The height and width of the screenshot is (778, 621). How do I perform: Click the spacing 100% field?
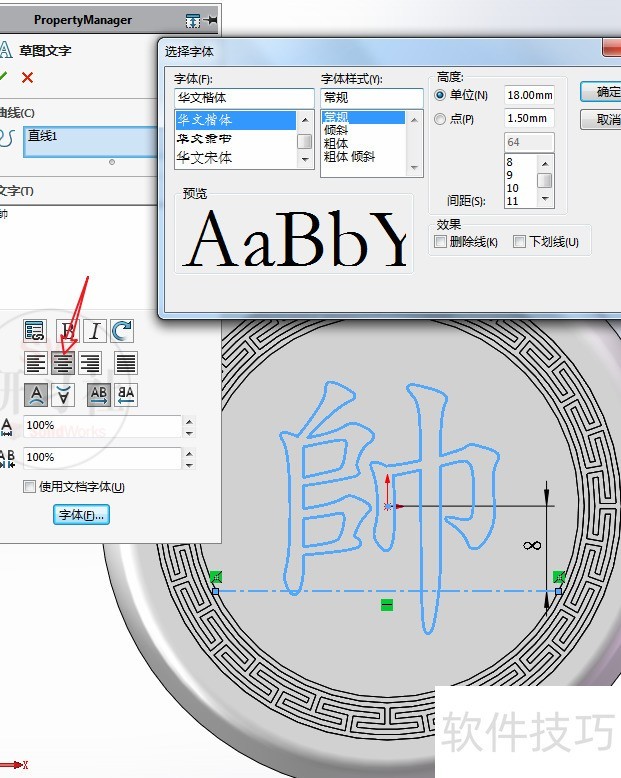(x=103, y=458)
